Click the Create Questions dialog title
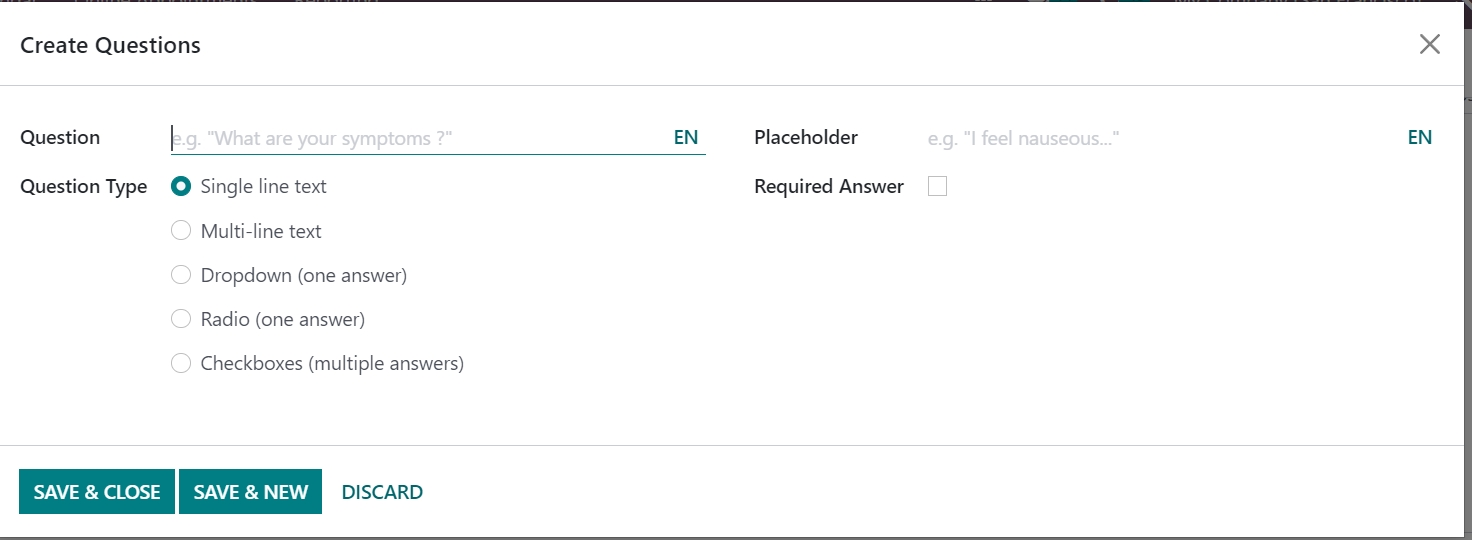 coord(110,45)
